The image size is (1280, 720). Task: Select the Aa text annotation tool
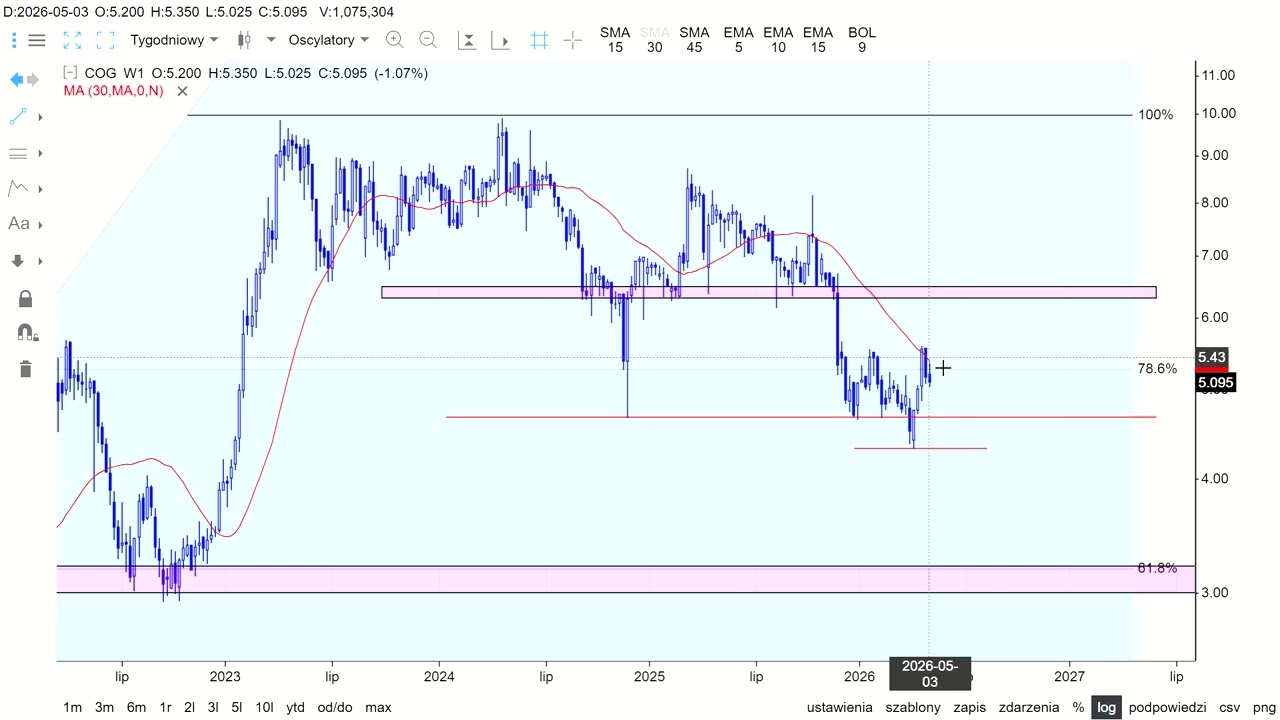pos(18,224)
